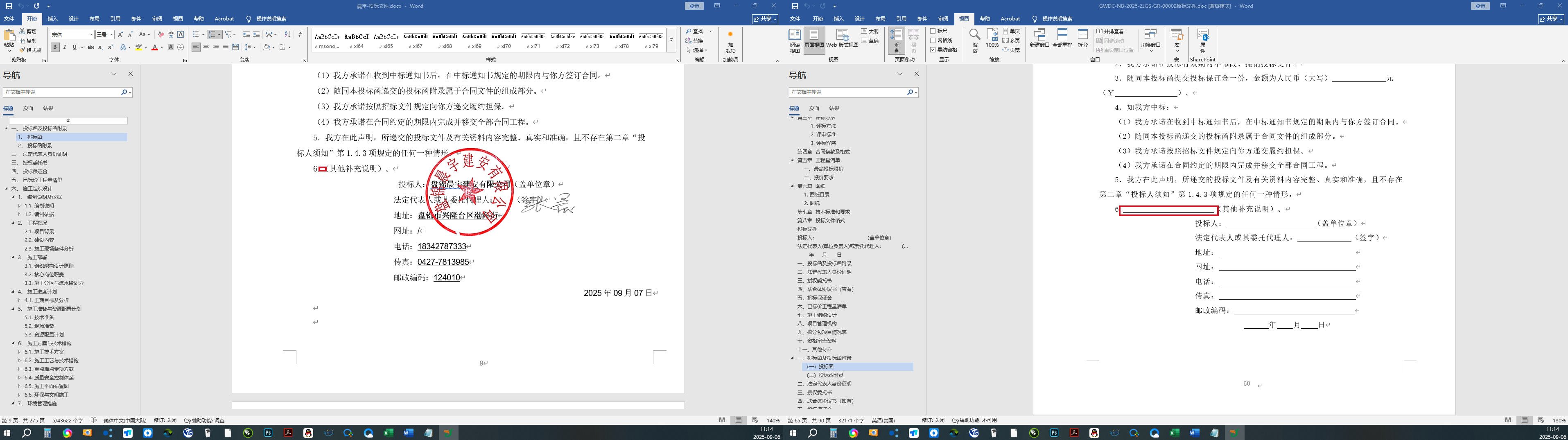Image resolution: width=1568 pixels, height=440 pixels.
Task: Center-align the paragraph text
Action: click(x=206, y=47)
